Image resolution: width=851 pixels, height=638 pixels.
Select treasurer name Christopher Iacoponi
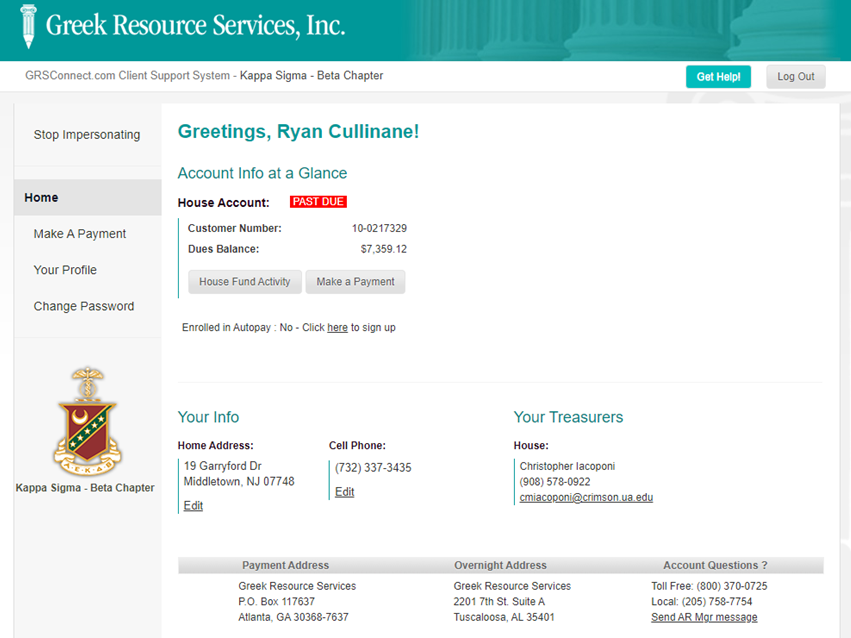tap(567, 466)
